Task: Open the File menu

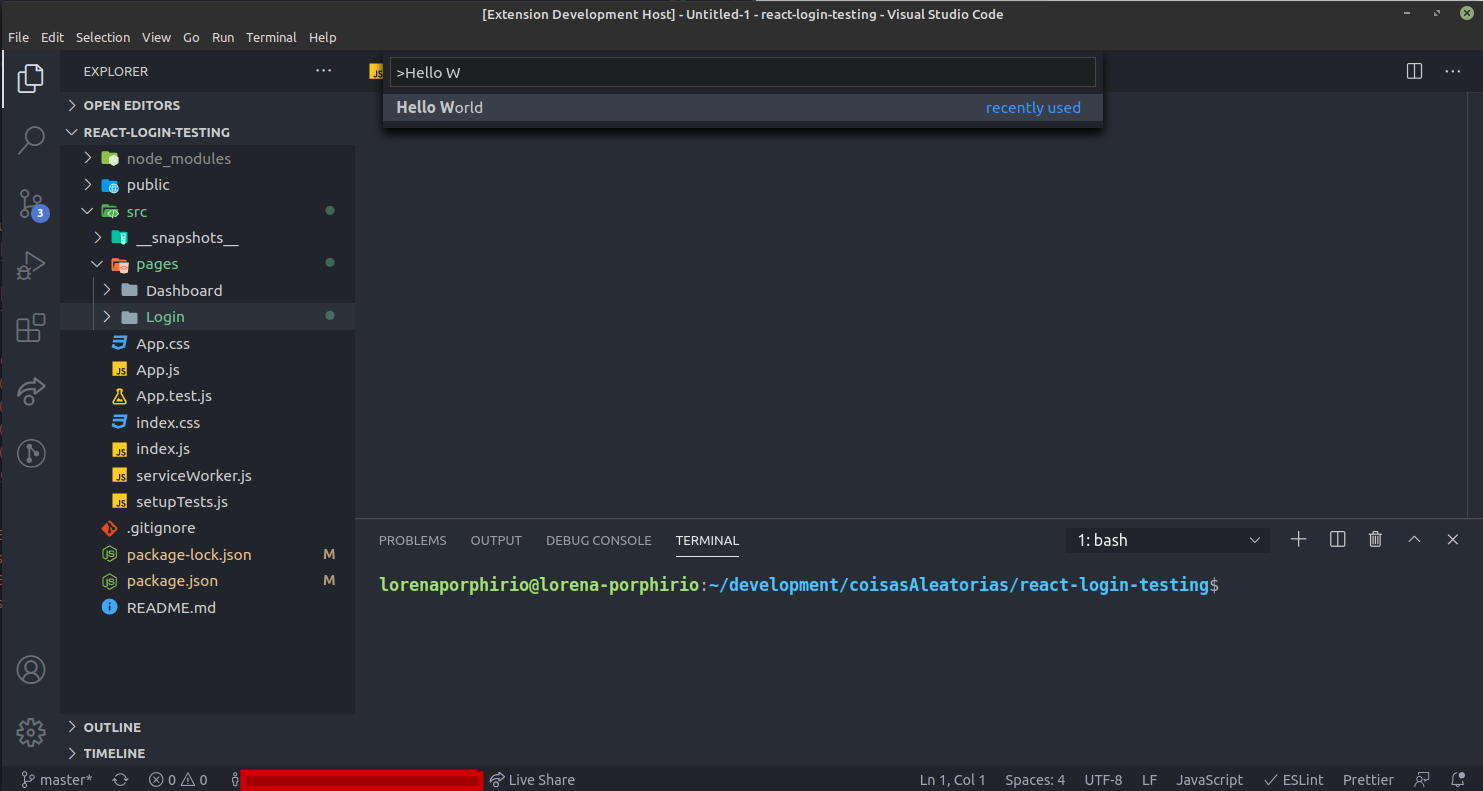Action: pyautogui.click(x=18, y=37)
